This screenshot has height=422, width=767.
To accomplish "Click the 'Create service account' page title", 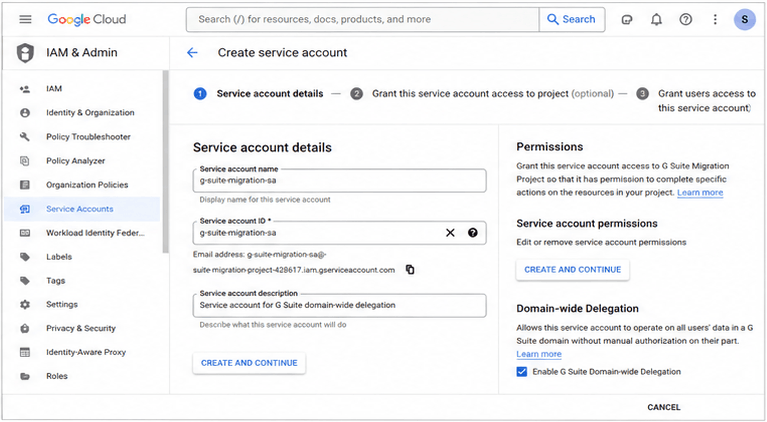I will [x=282, y=52].
